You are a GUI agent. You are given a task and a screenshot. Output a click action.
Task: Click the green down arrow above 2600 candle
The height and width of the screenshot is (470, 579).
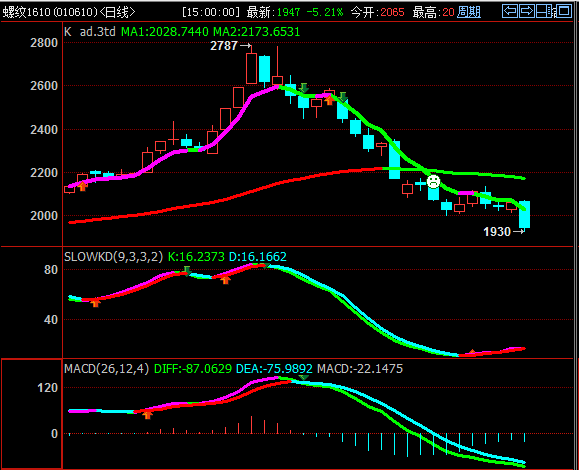pos(304,88)
